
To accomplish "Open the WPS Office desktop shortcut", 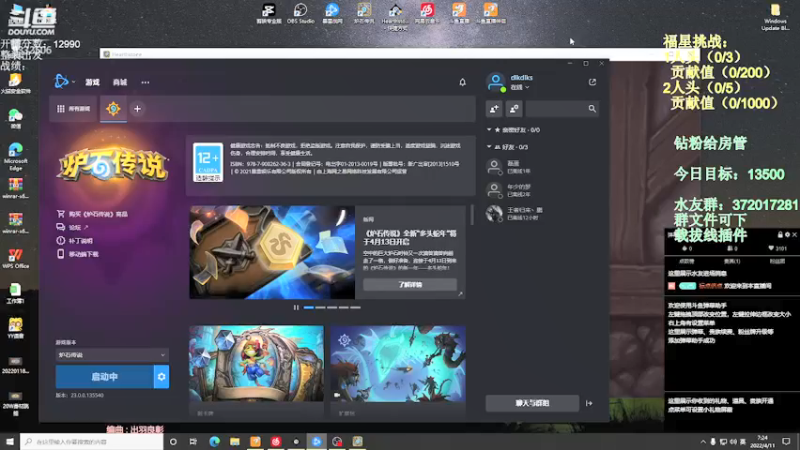I will [x=15, y=258].
